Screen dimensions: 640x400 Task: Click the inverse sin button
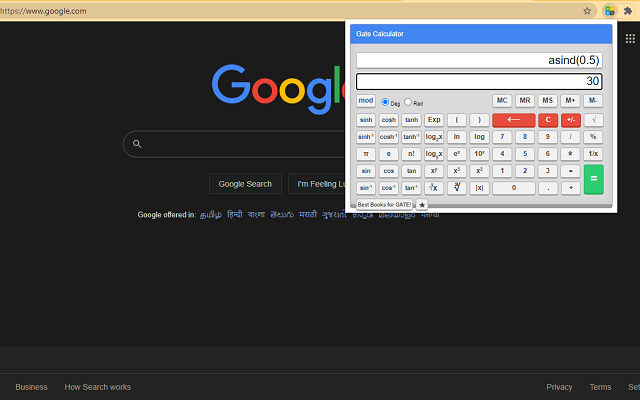[366, 188]
